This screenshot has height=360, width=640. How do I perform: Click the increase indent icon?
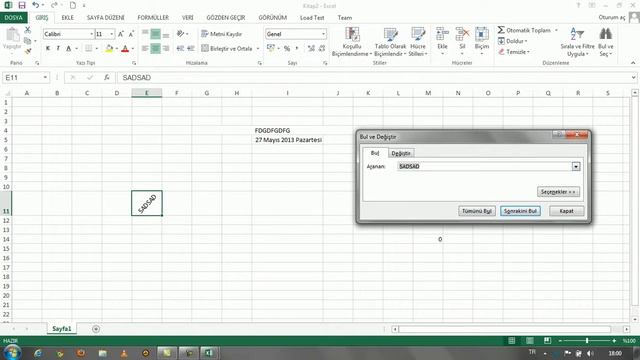point(191,49)
